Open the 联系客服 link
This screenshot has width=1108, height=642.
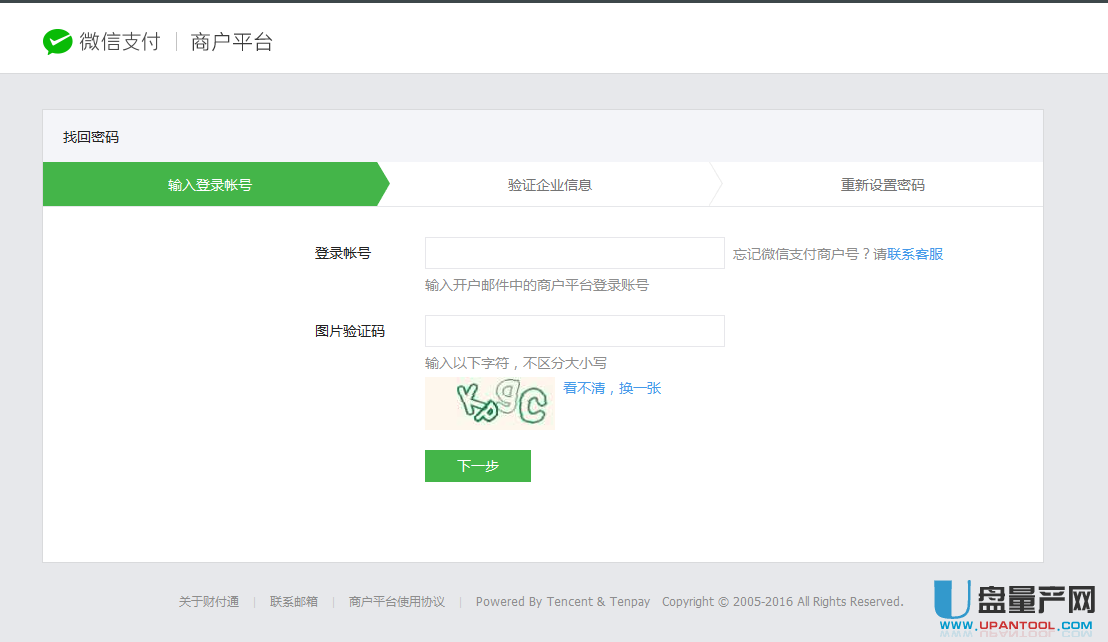[915, 254]
